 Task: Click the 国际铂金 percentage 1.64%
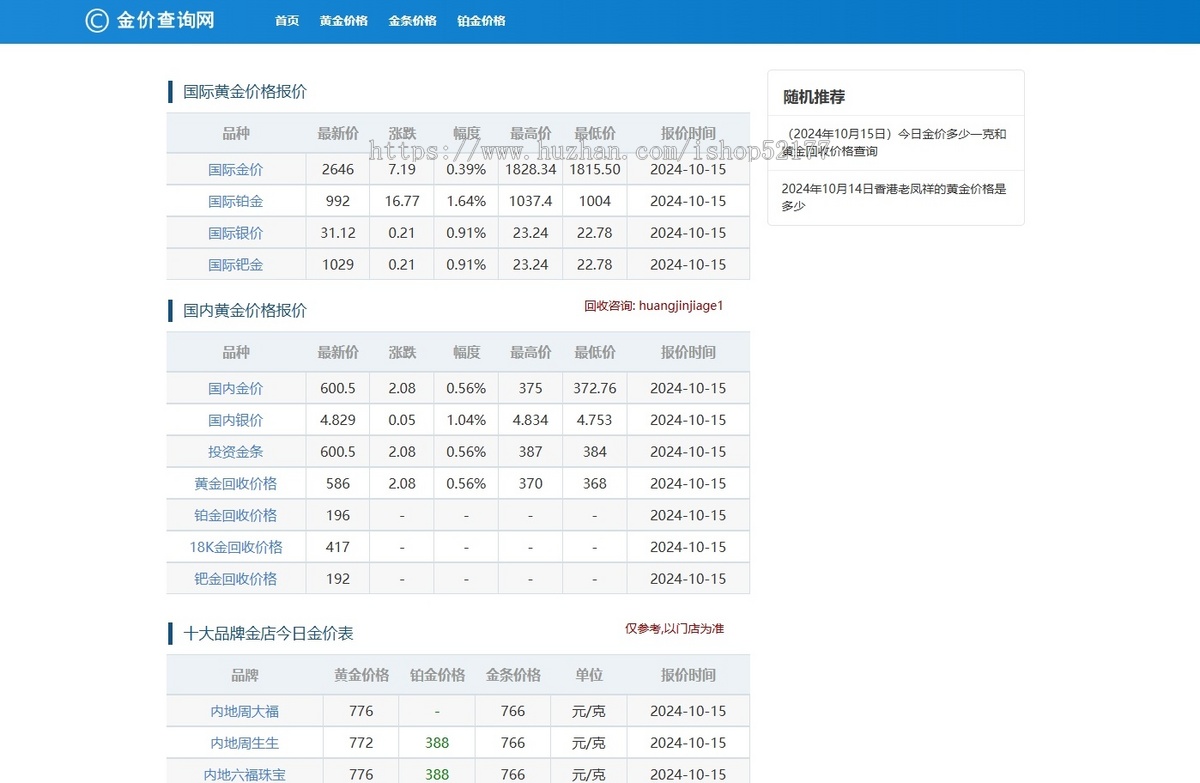pyautogui.click(x=466, y=201)
